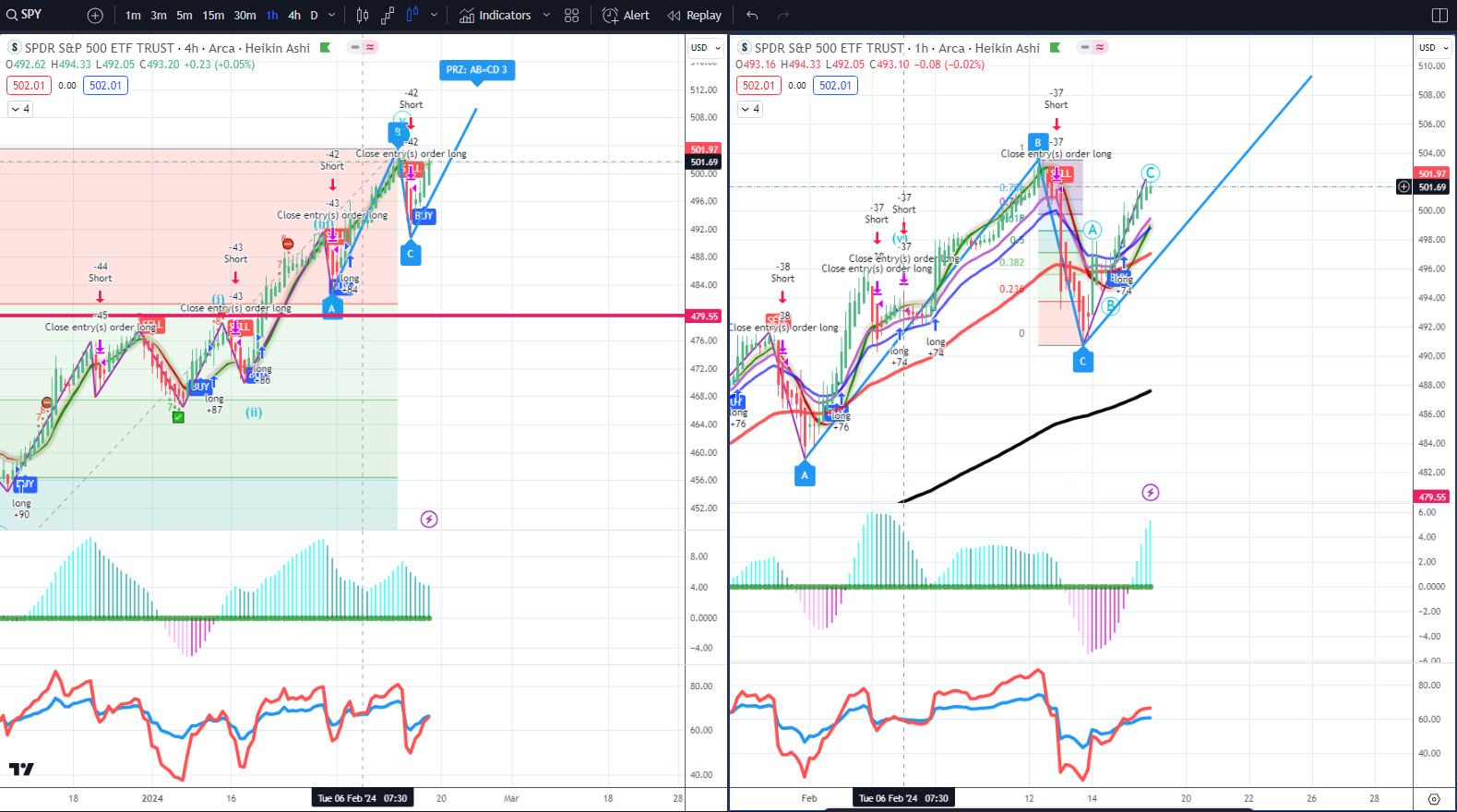The width and height of the screenshot is (1457, 812).
Task: Select the 4h timeframe
Action: coord(294,15)
